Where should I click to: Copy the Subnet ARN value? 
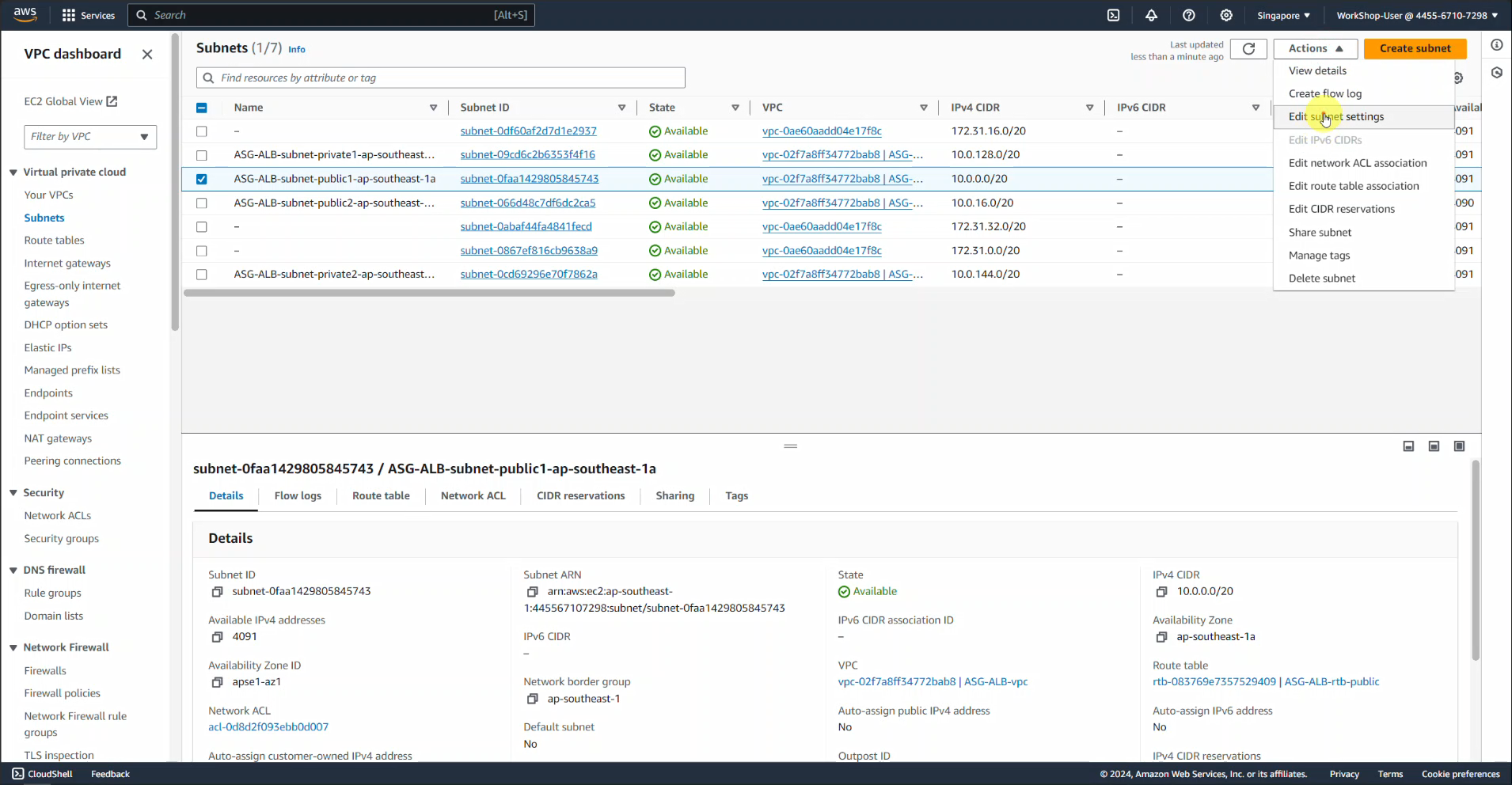pos(532,592)
